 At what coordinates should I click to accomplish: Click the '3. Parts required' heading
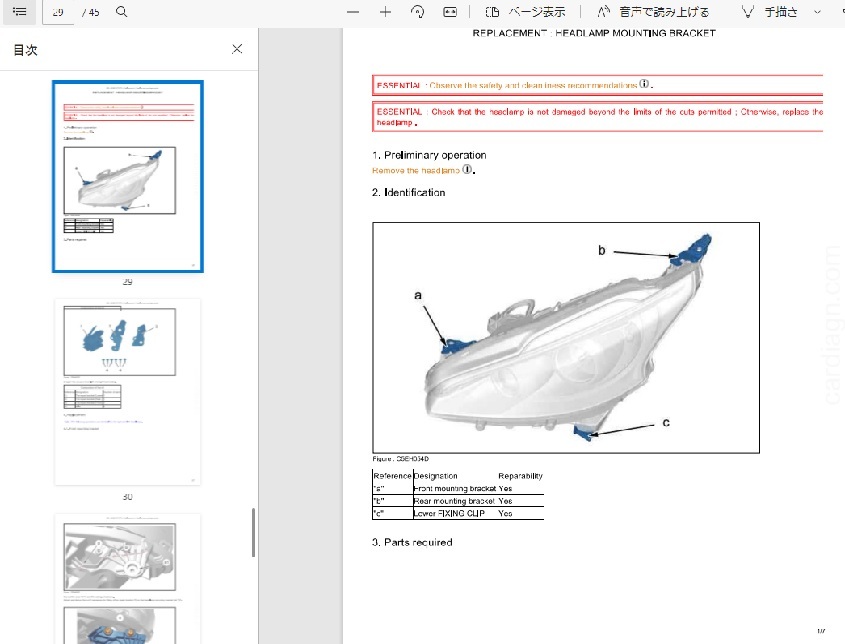(412, 542)
